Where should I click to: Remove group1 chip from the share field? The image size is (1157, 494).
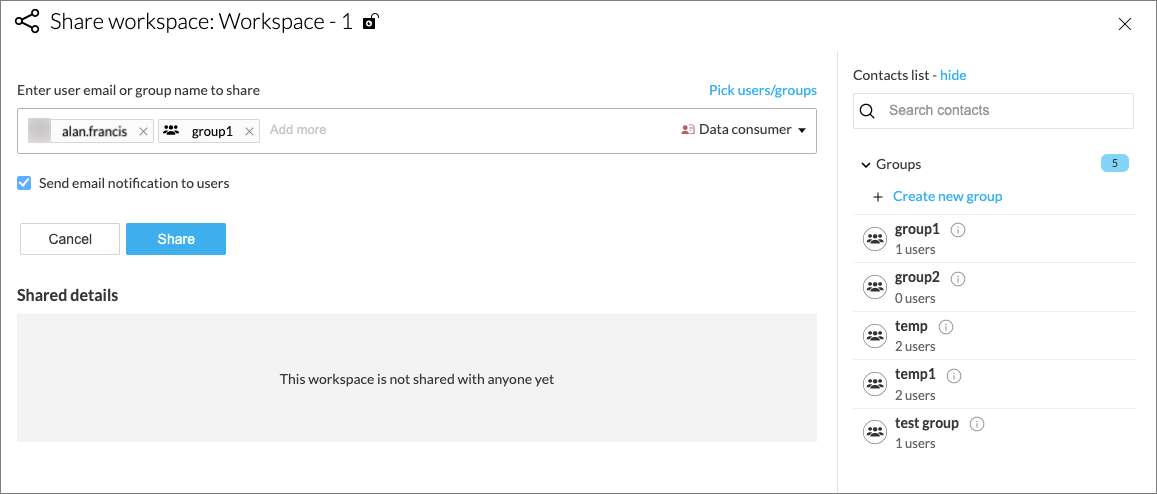click(249, 131)
